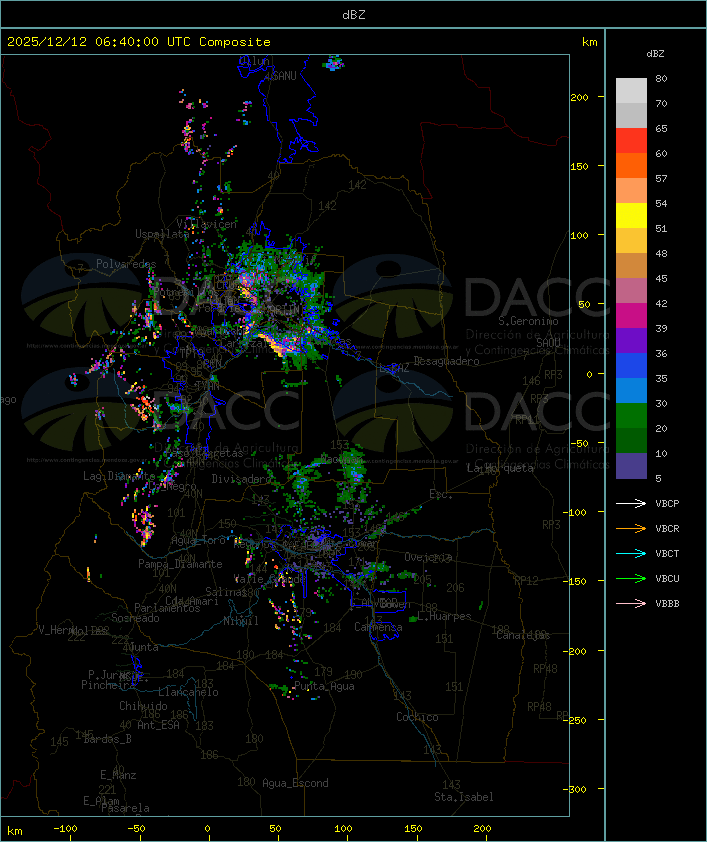The height and width of the screenshot is (842, 707).
Task: Click the Desaguadero map label
Action: tap(446, 361)
